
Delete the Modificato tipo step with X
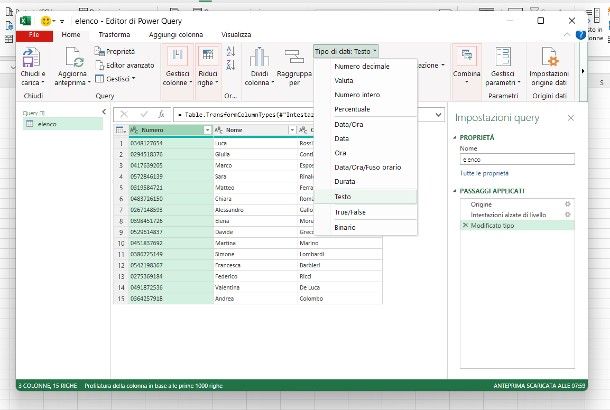465,225
